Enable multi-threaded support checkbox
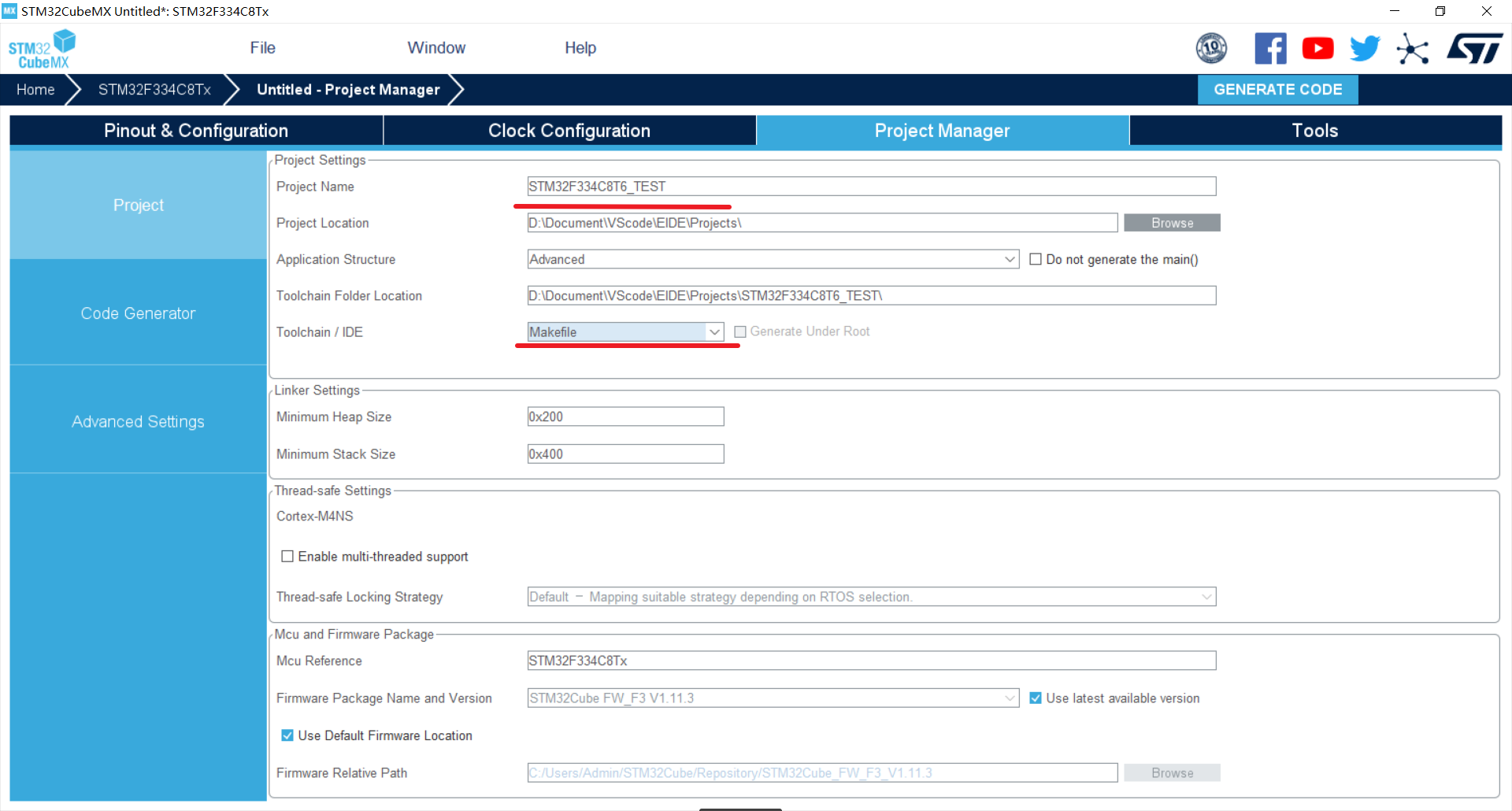Viewport: 1512px width, 811px height. tap(287, 556)
